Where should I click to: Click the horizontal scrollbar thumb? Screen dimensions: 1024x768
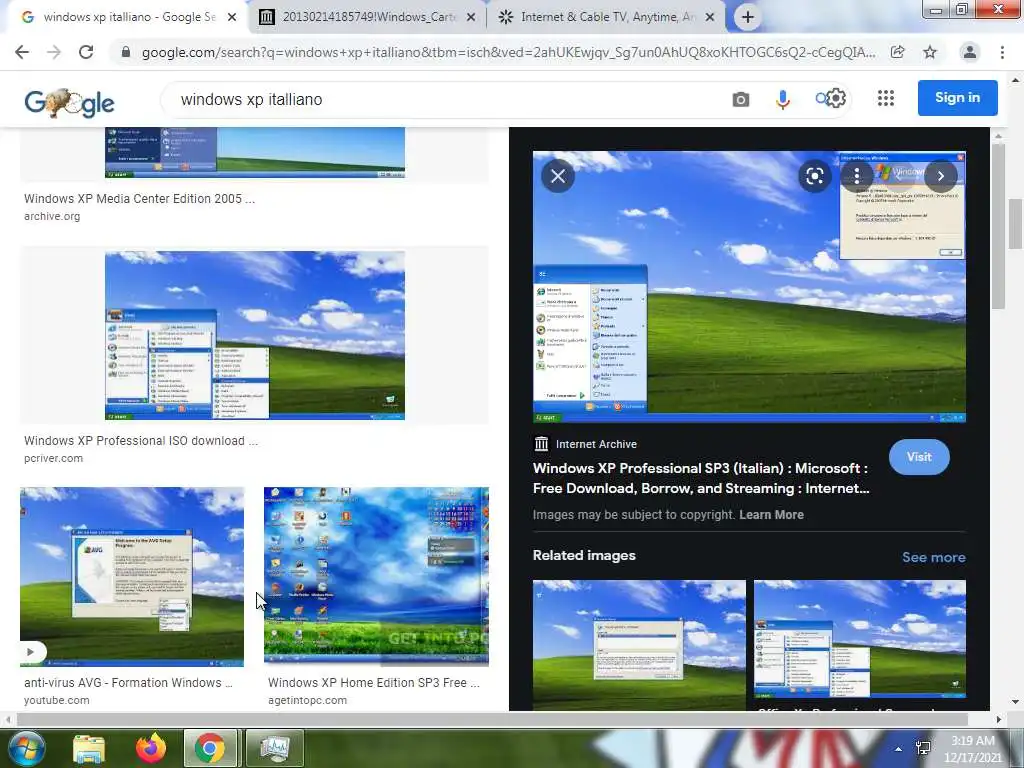(491, 719)
